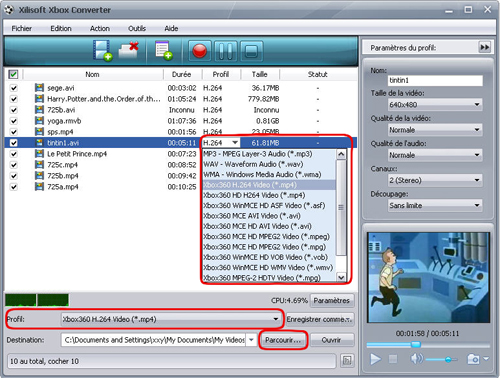Image resolution: width=500 pixels, height=378 pixels.
Task: Open the Découpage Sans limite dropdown
Action: pyautogui.click(x=435, y=205)
